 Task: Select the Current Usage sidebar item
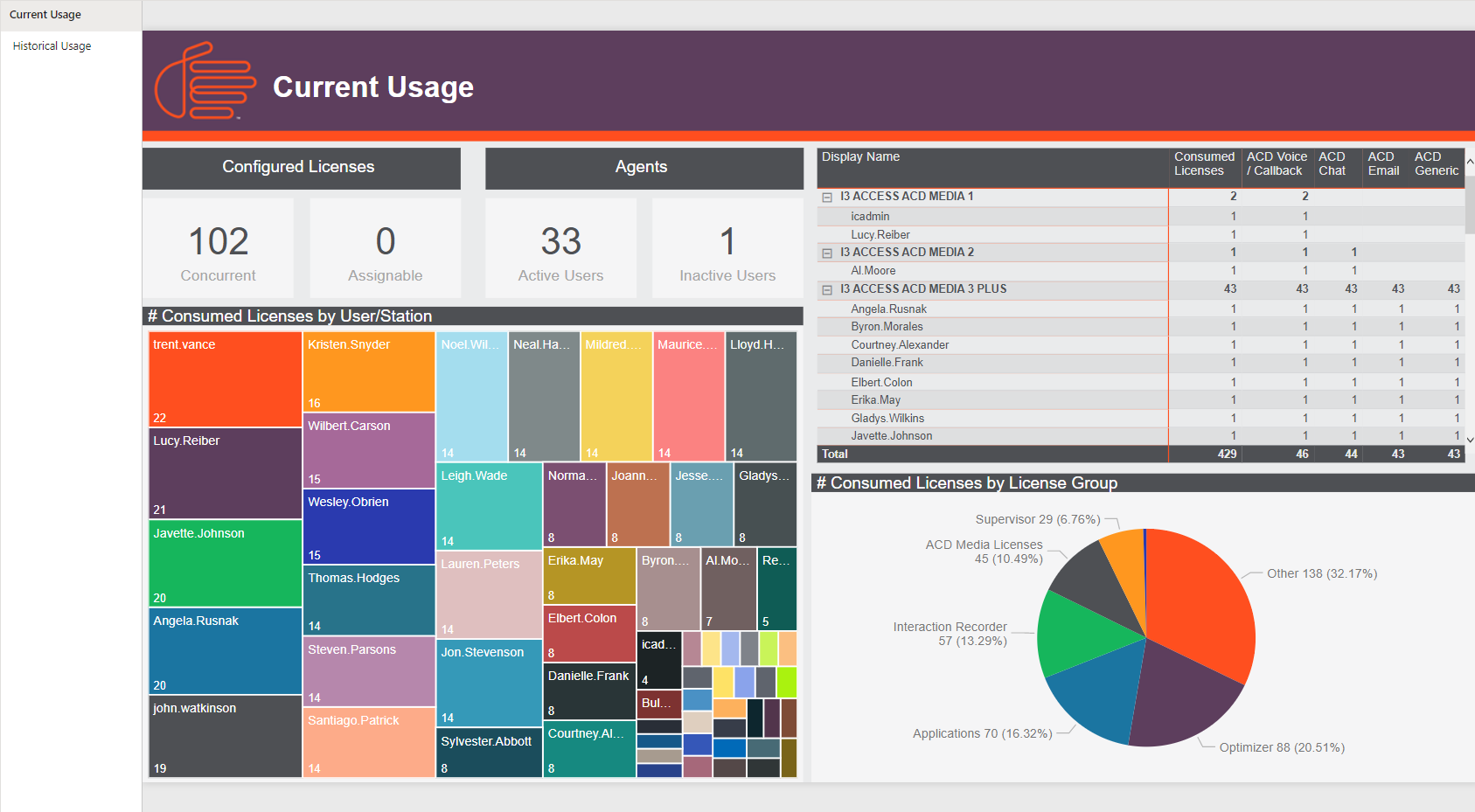coord(44,14)
